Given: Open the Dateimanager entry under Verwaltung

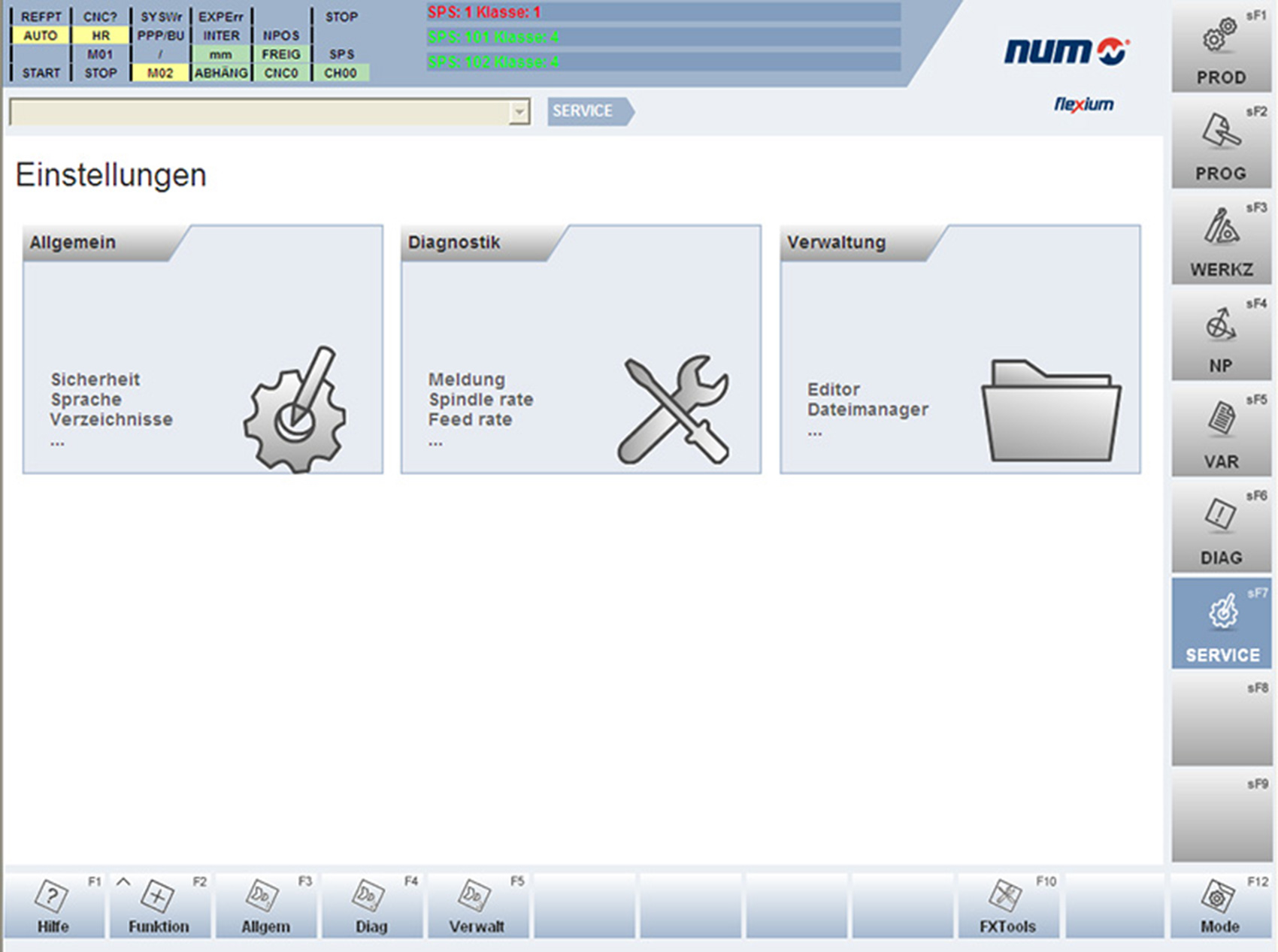Looking at the screenshot, I should (x=869, y=410).
